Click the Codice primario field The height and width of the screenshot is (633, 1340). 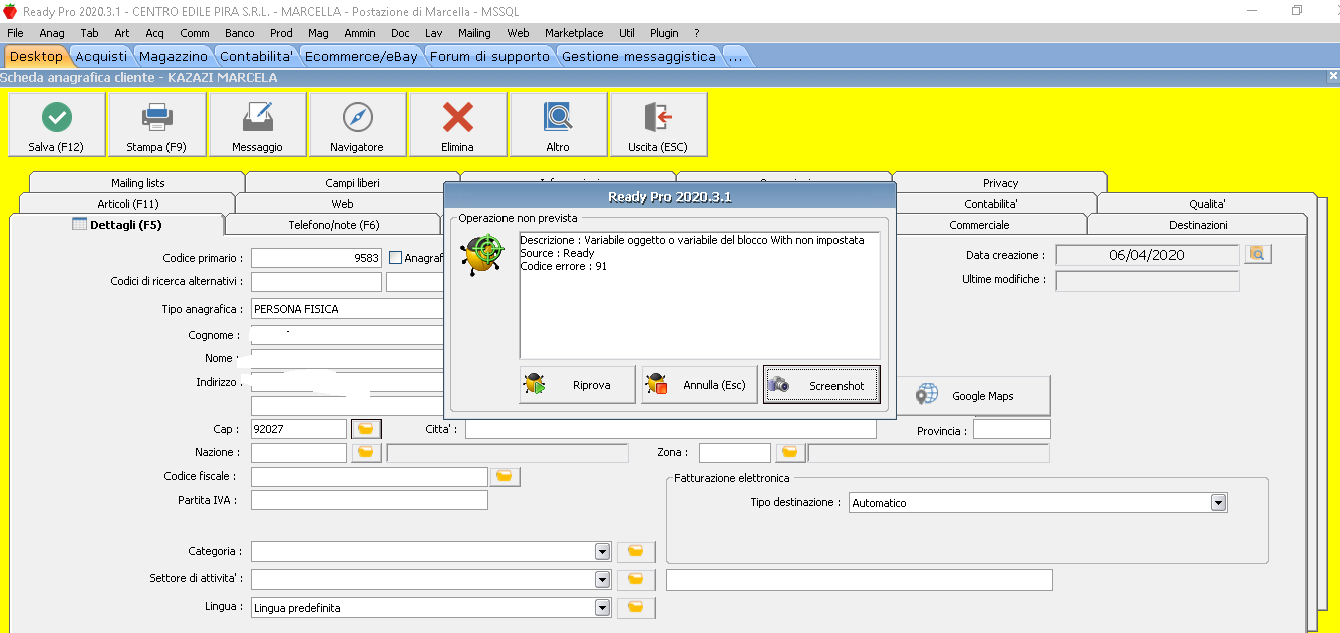[x=316, y=258]
